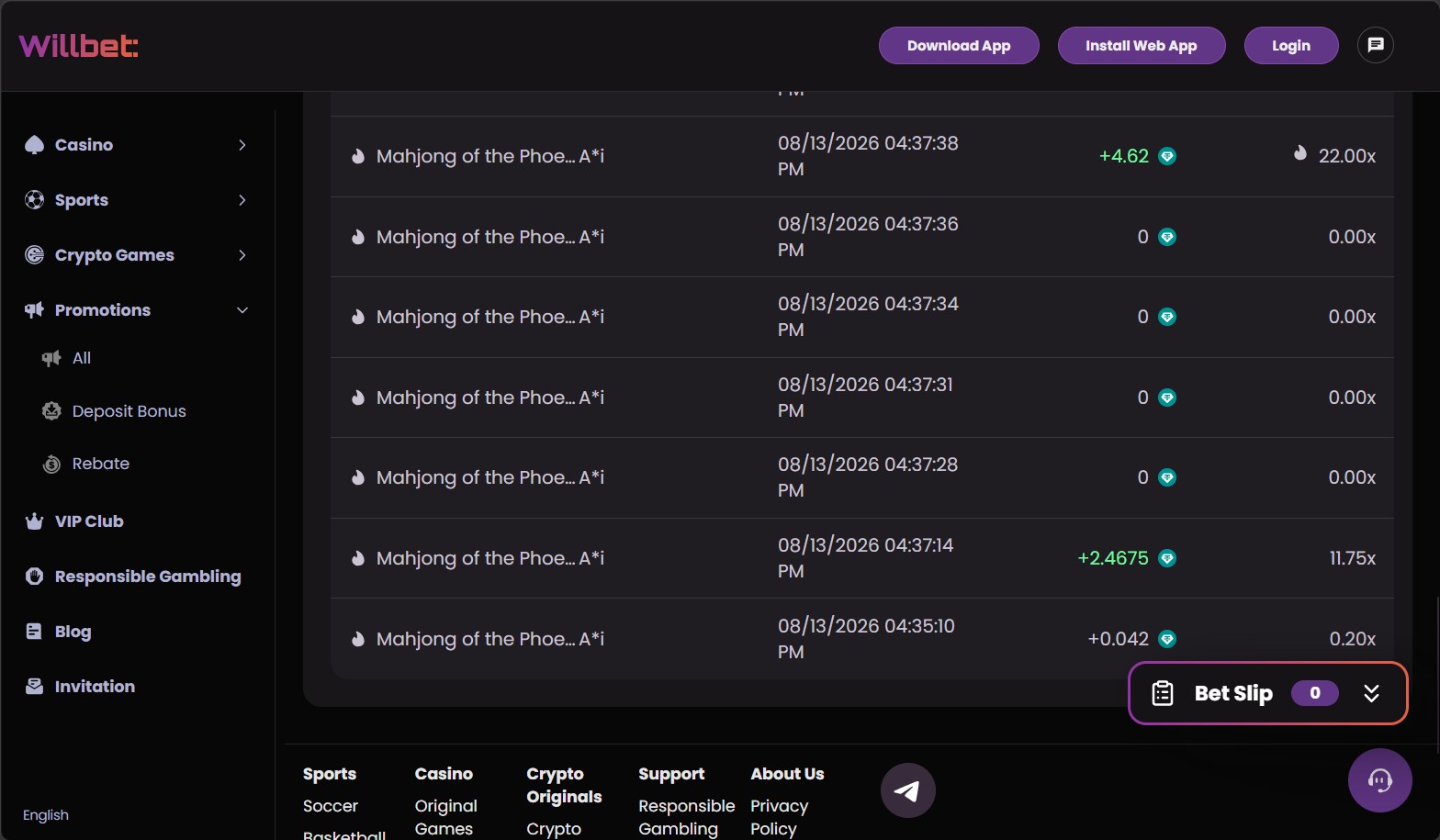Click the 0.20x multiplier value
This screenshot has width=1440, height=840.
(1353, 639)
